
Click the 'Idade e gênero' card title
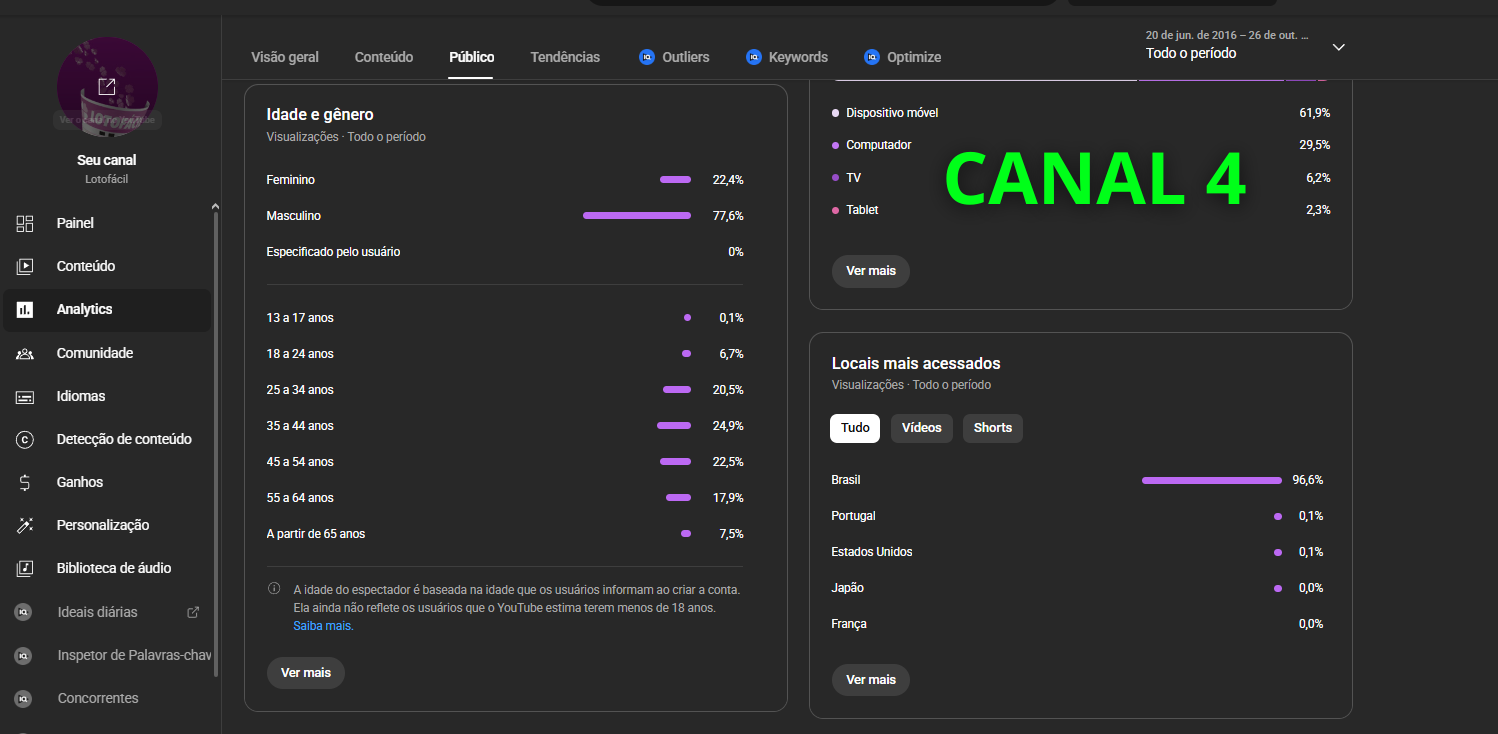pyautogui.click(x=320, y=115)
